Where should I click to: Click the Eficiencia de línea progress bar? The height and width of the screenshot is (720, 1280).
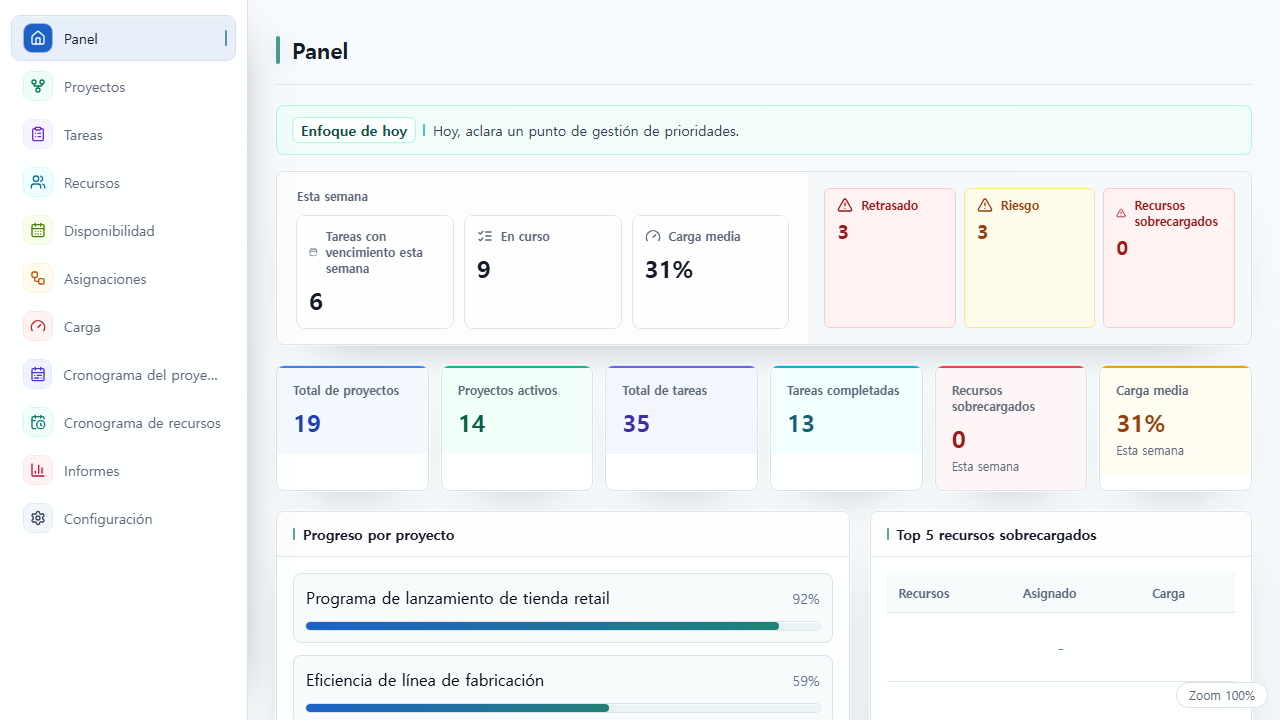point(563,708)
